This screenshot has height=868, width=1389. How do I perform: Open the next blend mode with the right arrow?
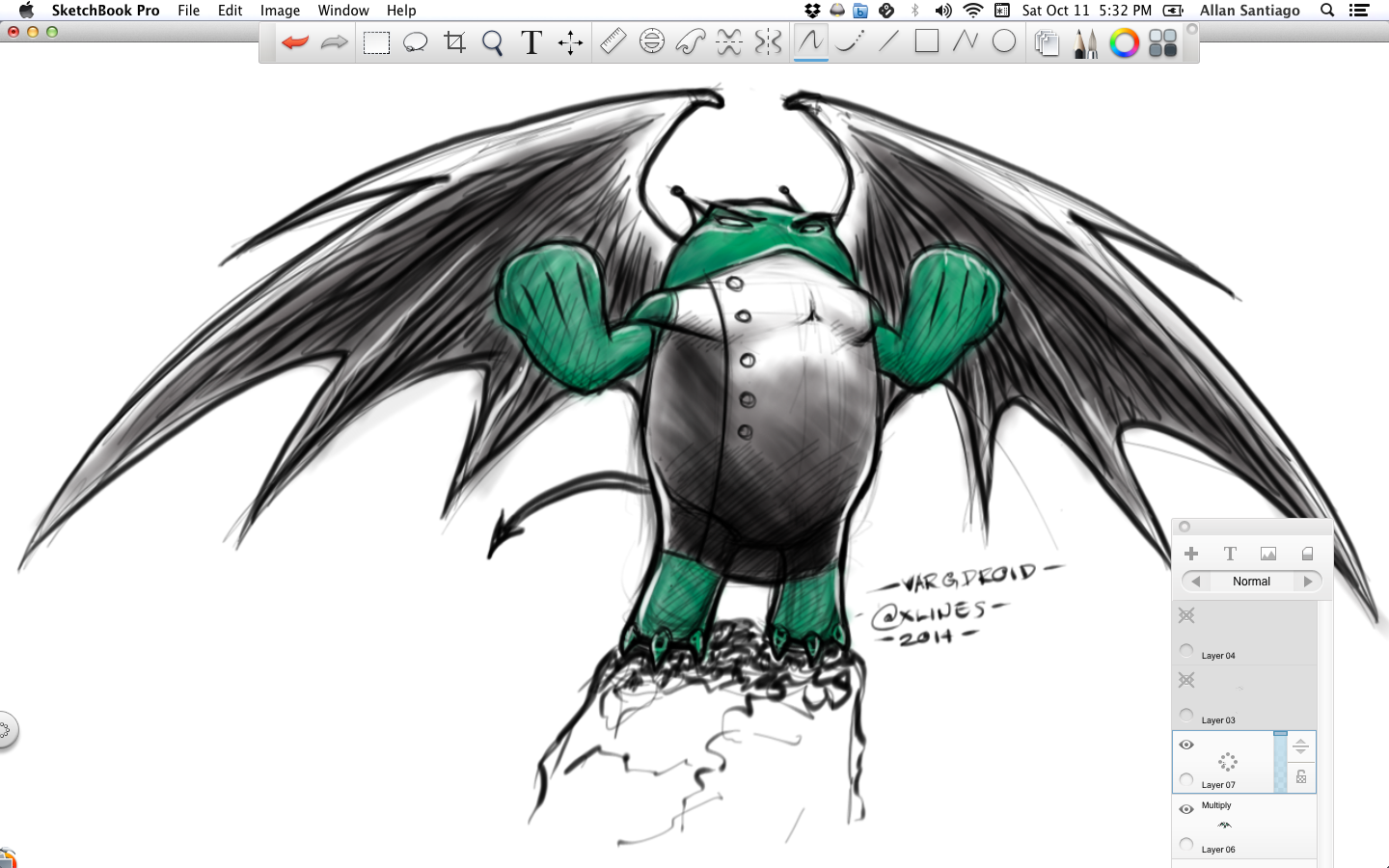tap(1309, 581)
